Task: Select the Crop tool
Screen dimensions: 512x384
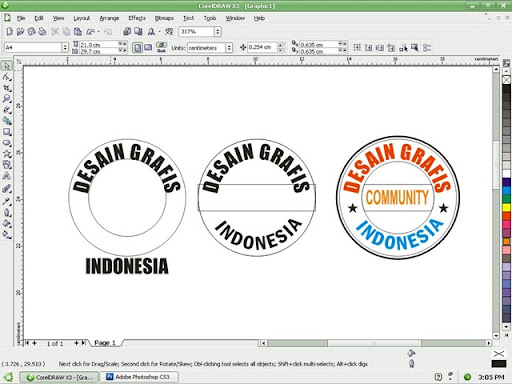Action: [7, 88]
